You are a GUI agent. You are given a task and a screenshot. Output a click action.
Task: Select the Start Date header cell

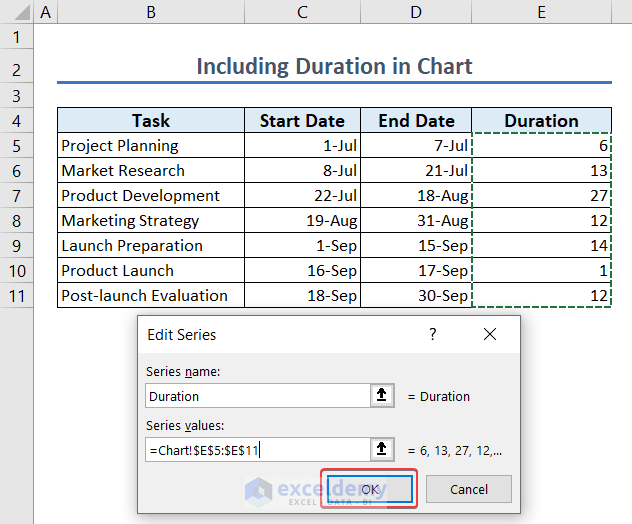point(302,121)
